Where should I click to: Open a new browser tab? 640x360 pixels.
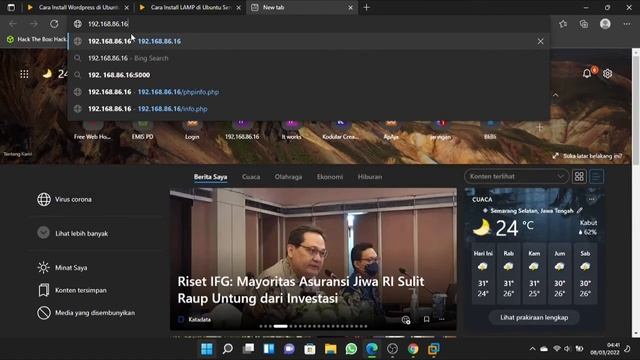(x=366, y=7)
